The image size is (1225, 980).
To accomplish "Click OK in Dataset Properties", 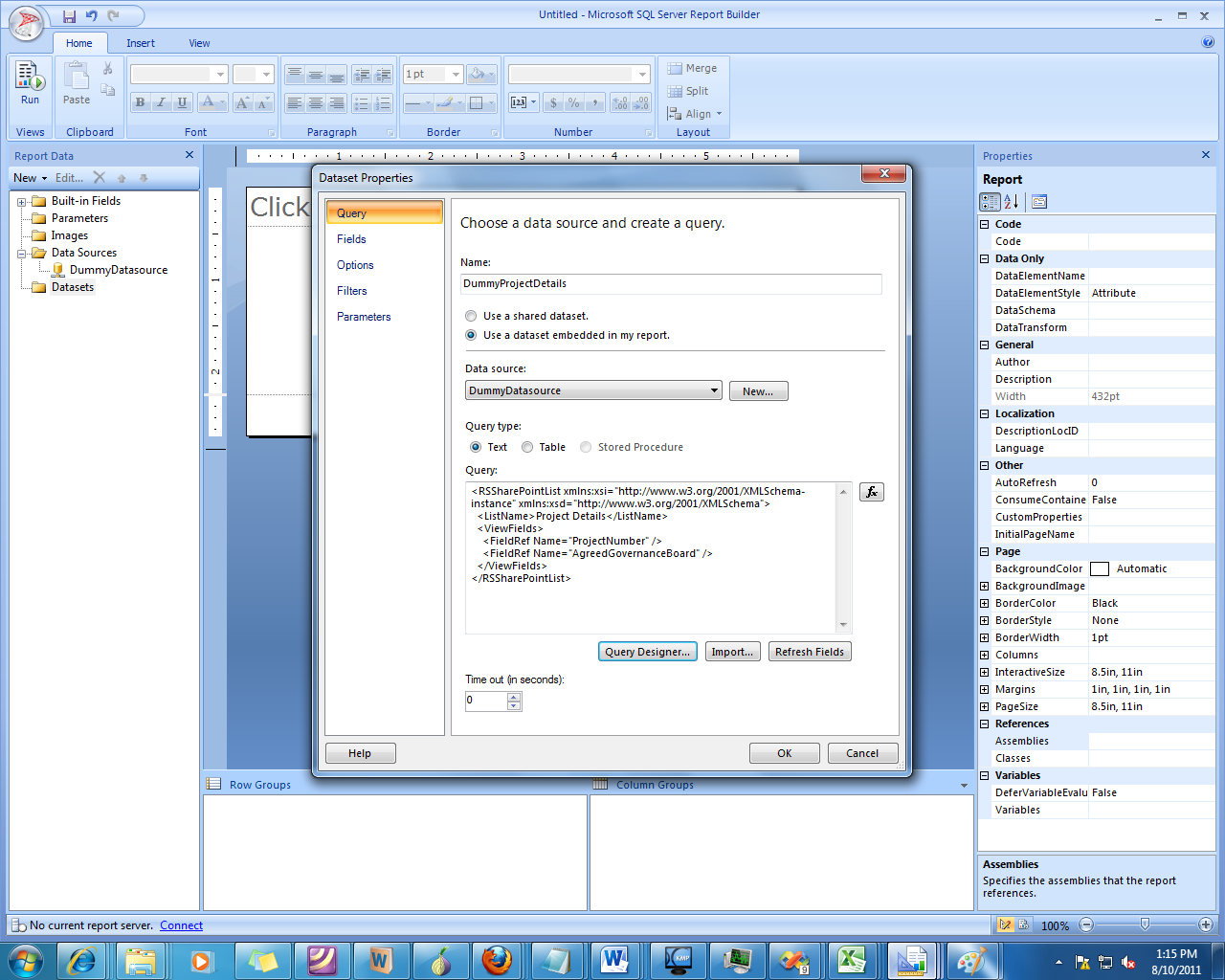I will [785, 753].
